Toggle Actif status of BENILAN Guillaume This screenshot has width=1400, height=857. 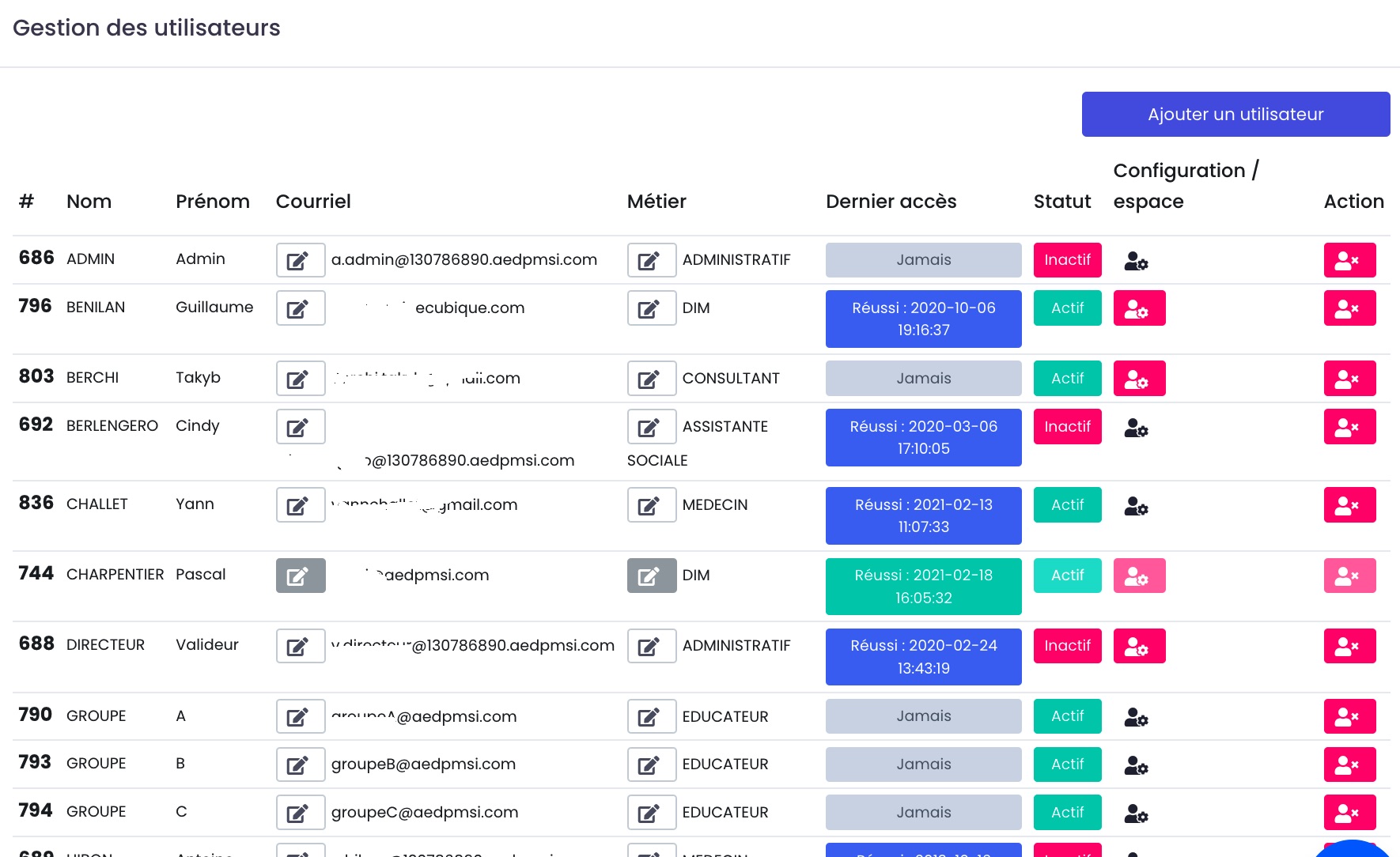coord(1067,308)
